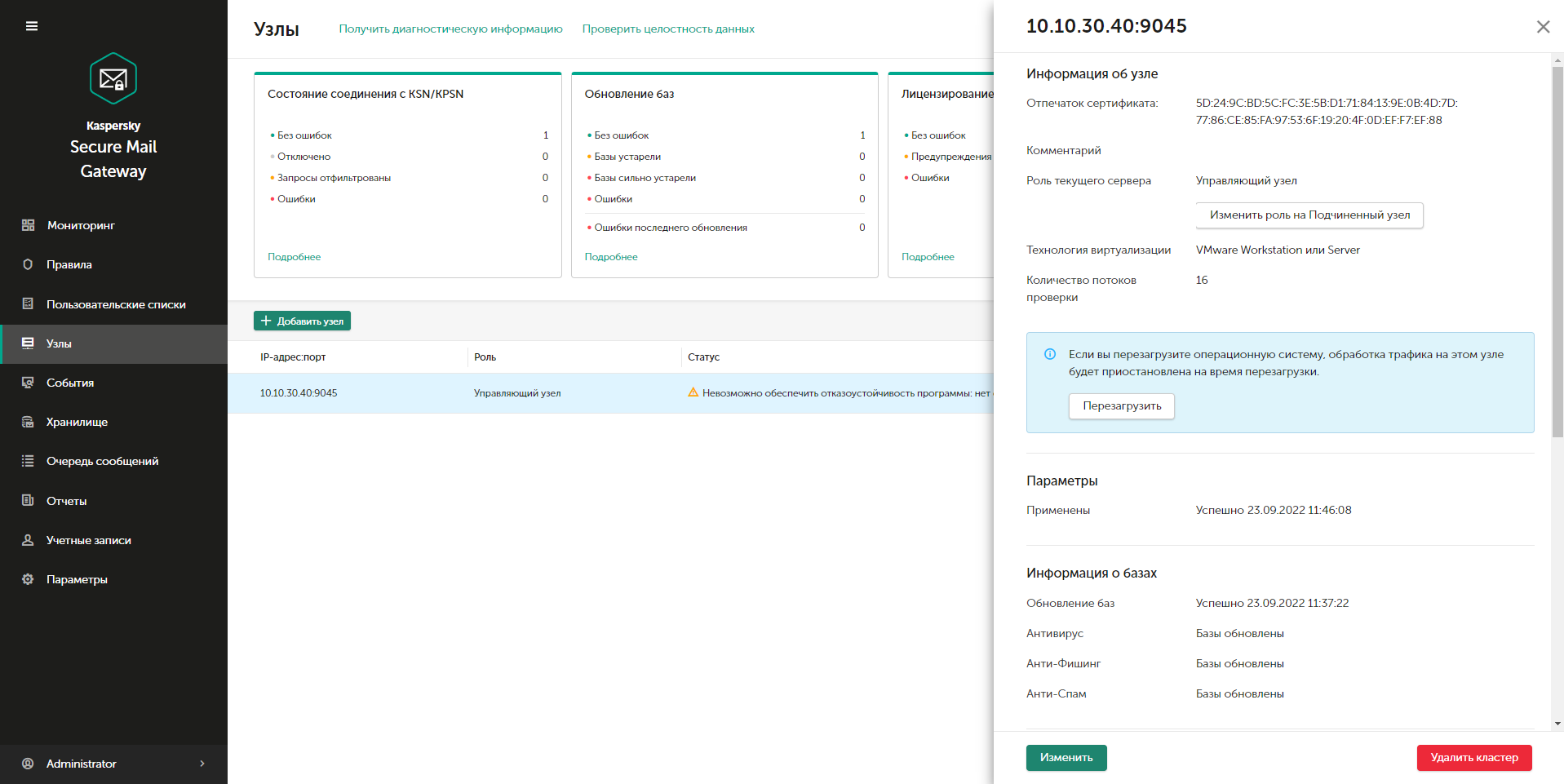Click the Без ошибок row in KSN/KPSN card

tap(409, 135)
